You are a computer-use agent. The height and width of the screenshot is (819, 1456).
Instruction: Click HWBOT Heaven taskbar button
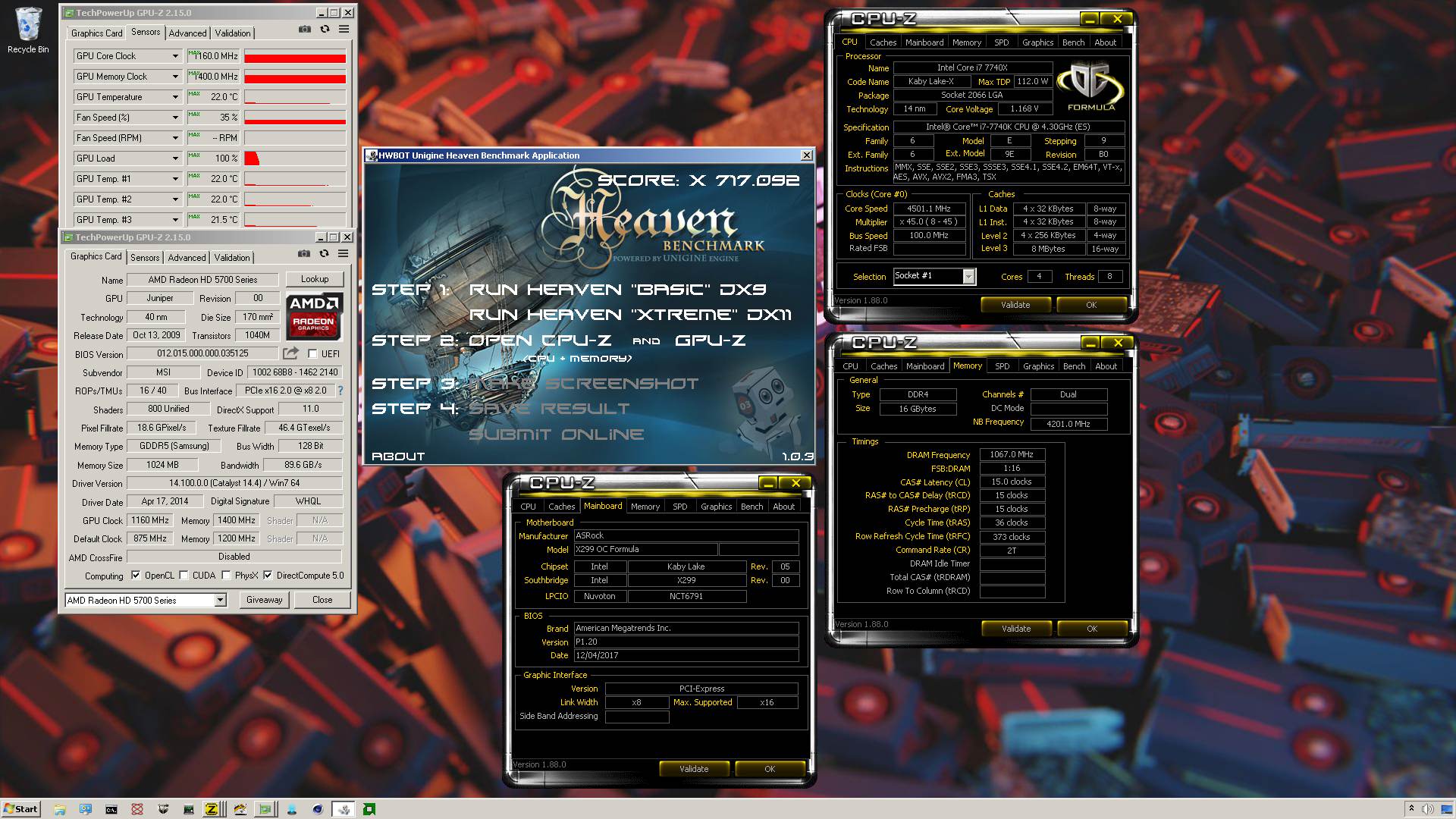344,809
